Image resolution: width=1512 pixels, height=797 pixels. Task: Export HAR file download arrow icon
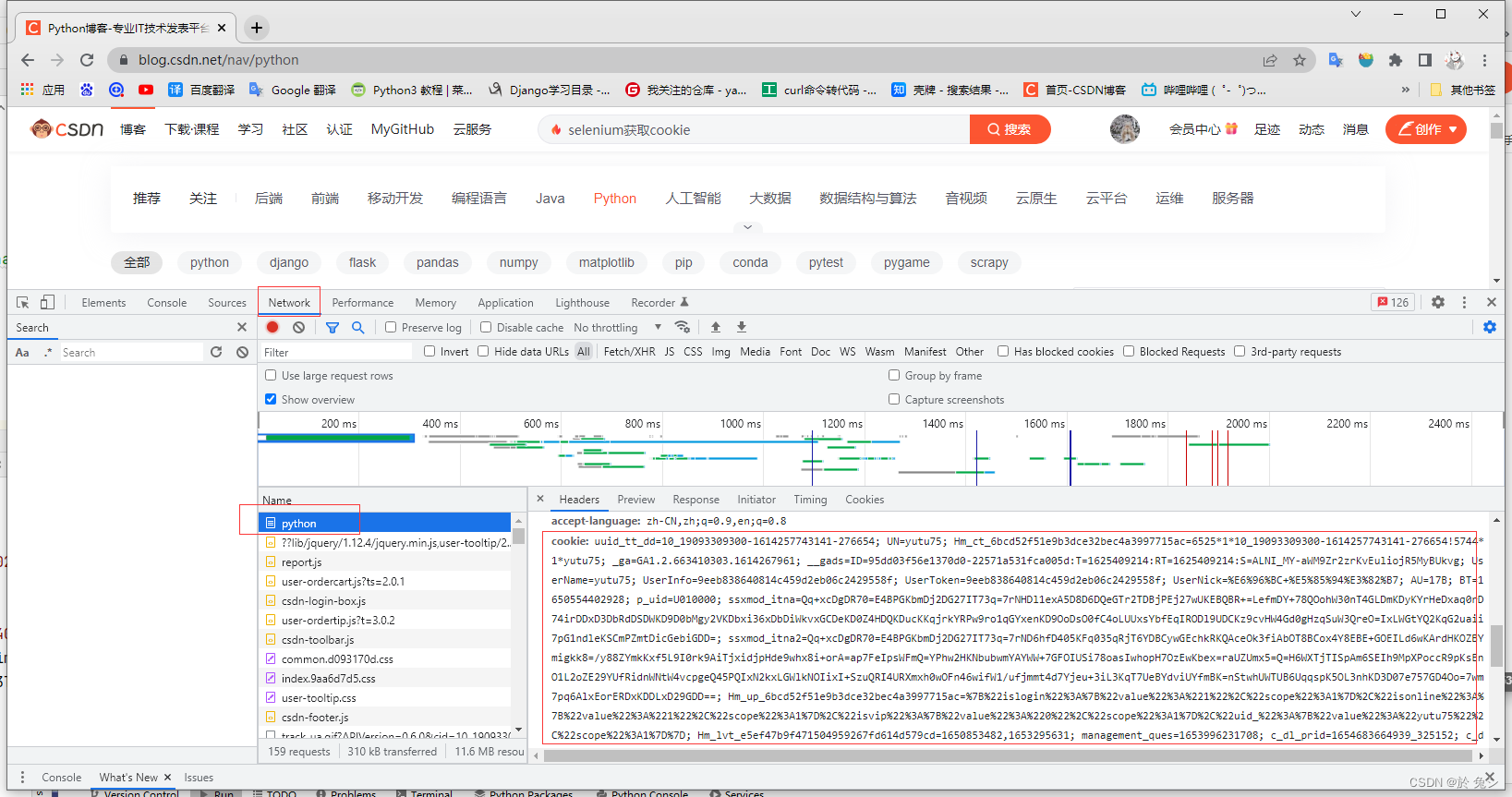click(x=742, y=327)
